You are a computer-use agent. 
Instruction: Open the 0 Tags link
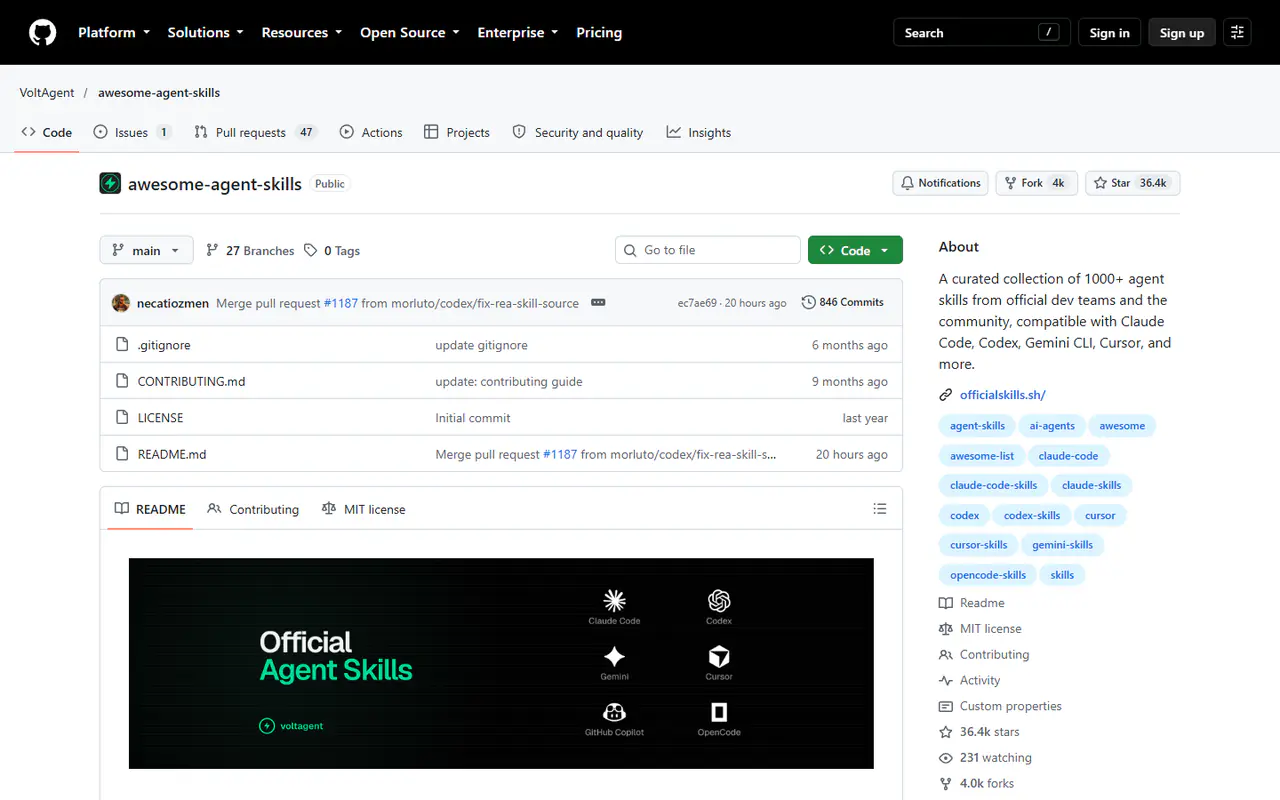[x=332, y=250]
